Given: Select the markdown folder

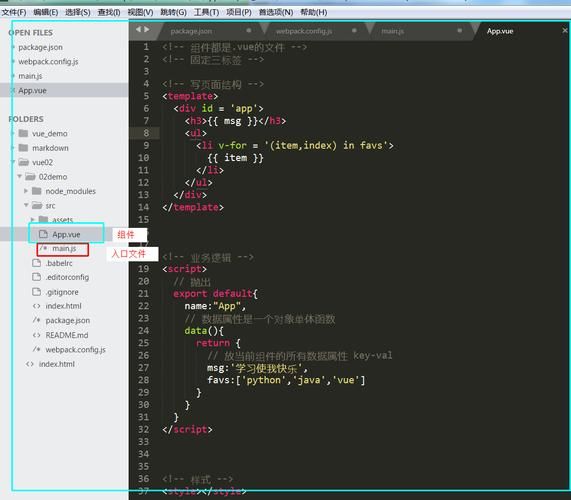Looking at the screenshot, I should 50,148.
